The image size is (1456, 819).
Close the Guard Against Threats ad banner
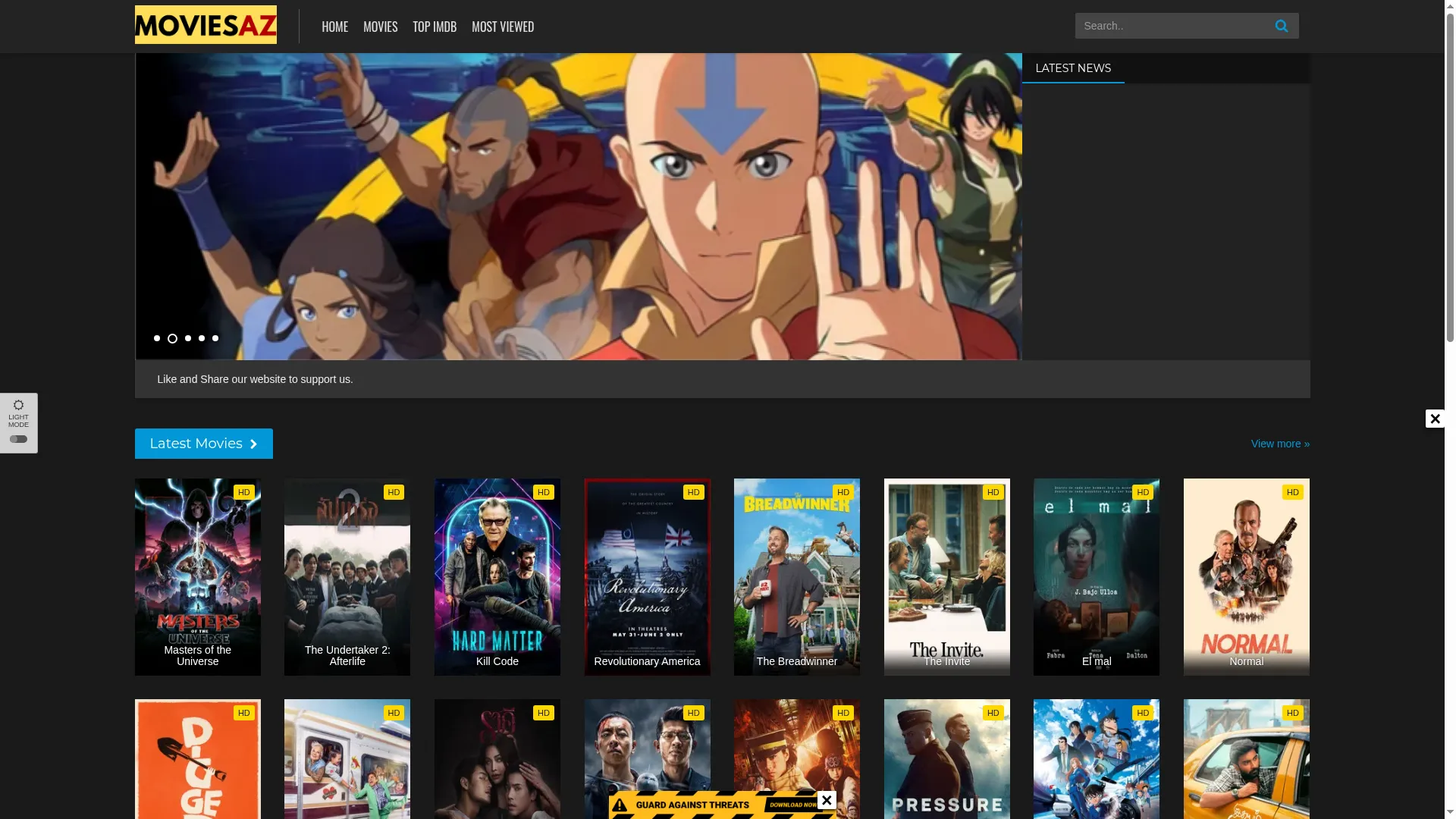point(827,800)
